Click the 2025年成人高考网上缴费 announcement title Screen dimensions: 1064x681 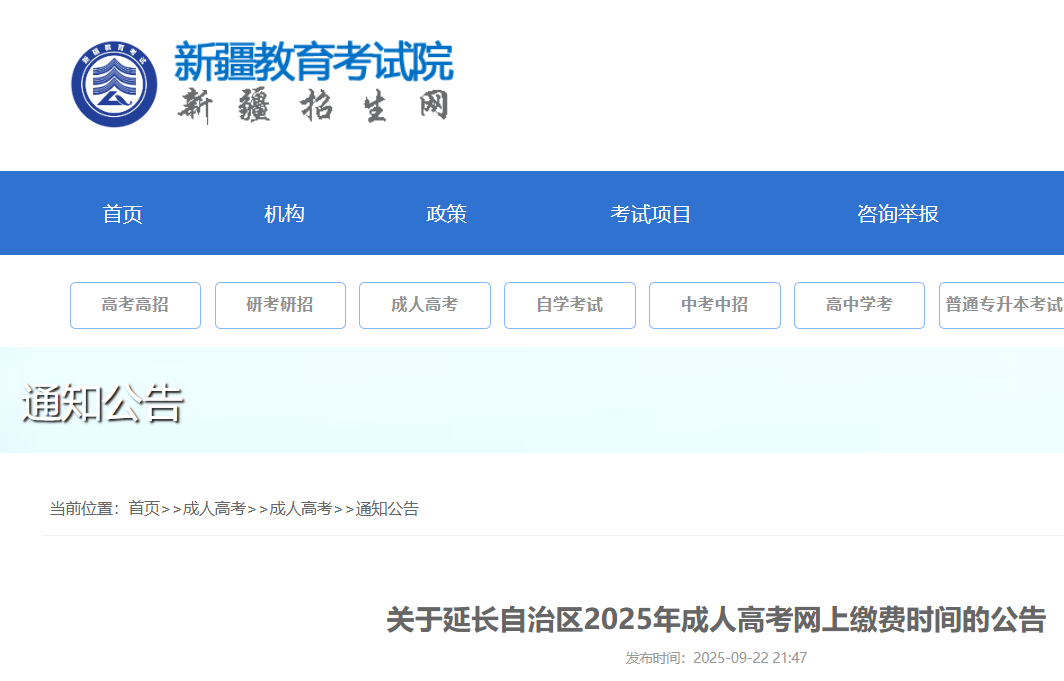pyautogui.click(x=716, y=620)
